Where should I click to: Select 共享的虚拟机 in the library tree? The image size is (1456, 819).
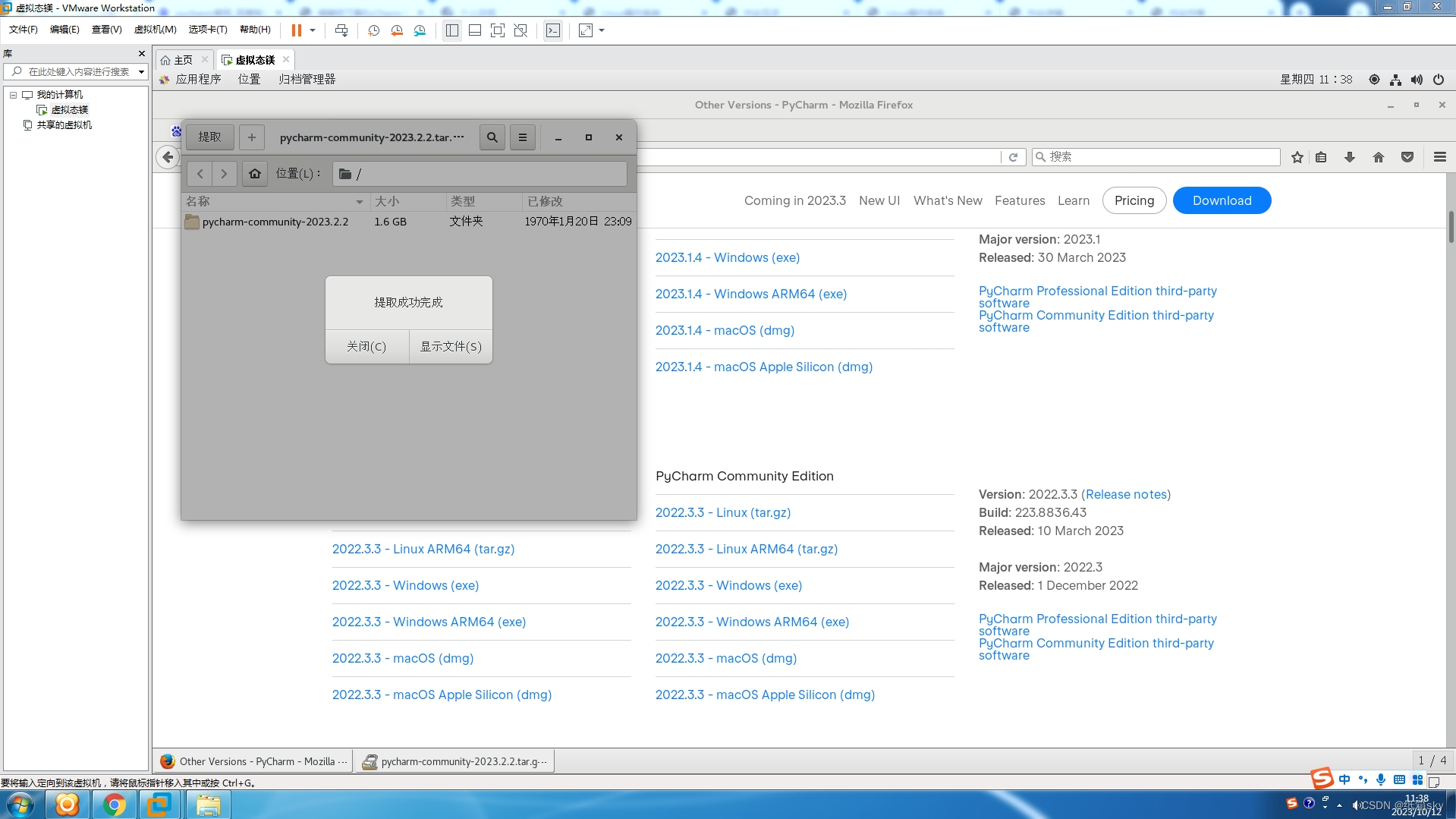(x=64, y=125)
